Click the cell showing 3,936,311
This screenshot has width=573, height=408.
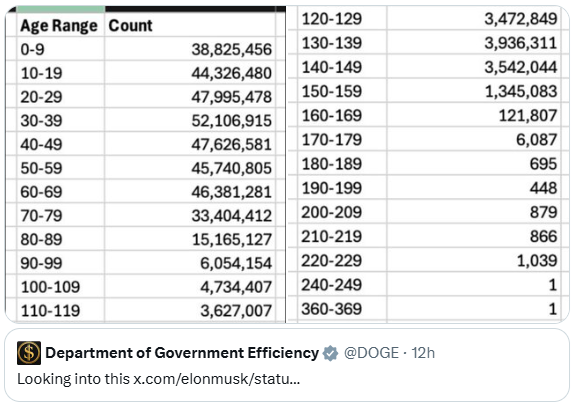point(474,43)
